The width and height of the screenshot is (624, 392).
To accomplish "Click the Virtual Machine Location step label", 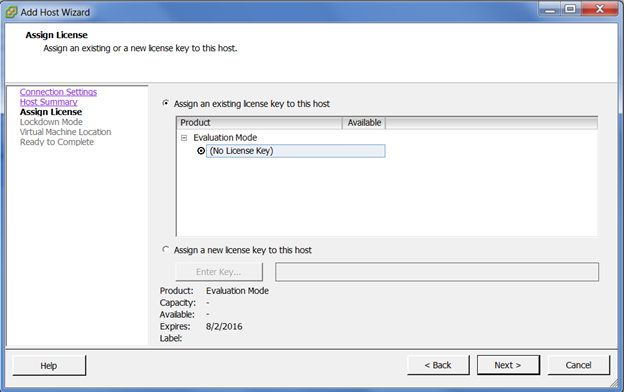I will tap(66, 132).
